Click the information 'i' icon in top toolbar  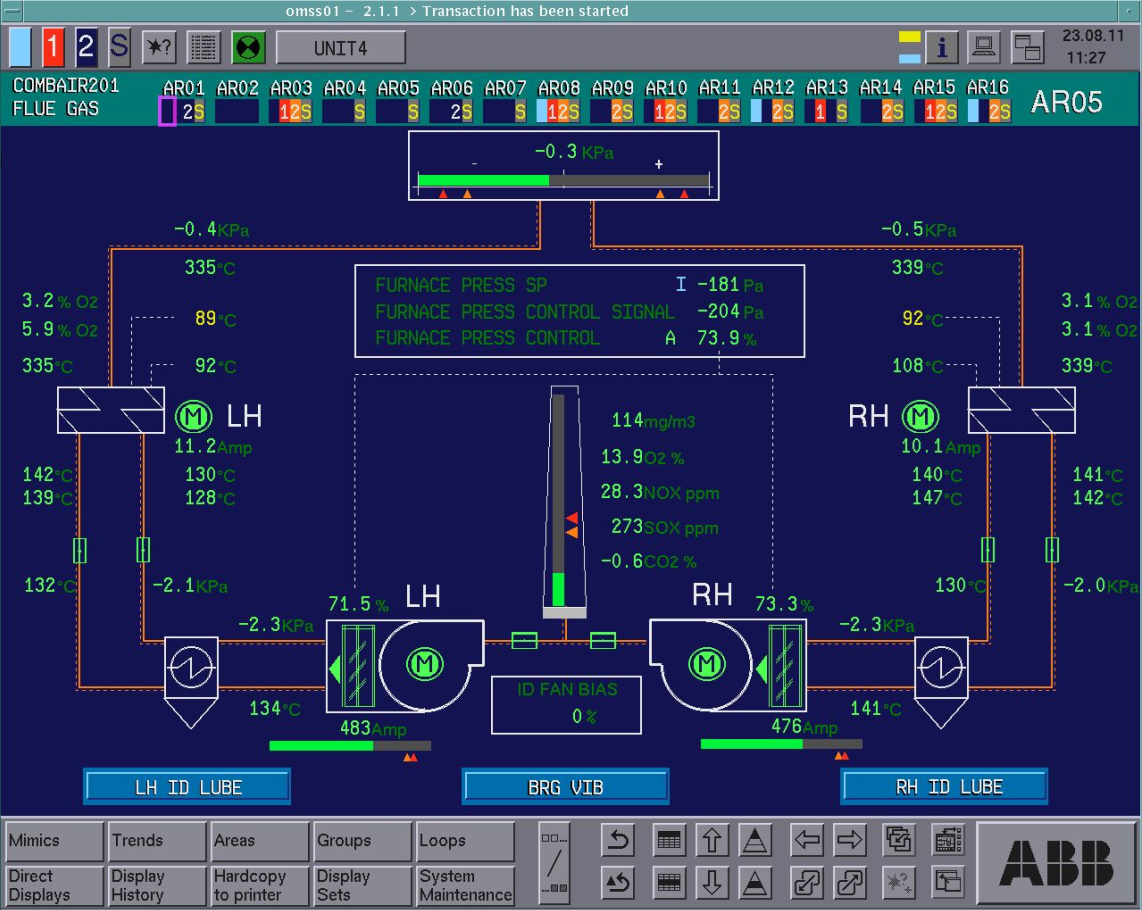pos(942,46)
